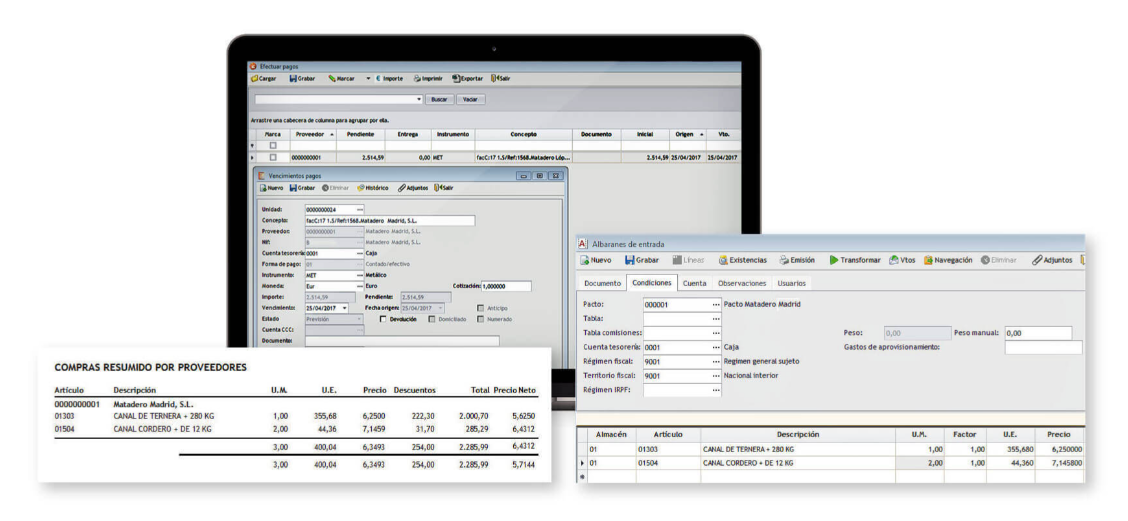The width and height of the screenshot is (1128, 521).
Task: Click the Buscar button
Action: 439,99
